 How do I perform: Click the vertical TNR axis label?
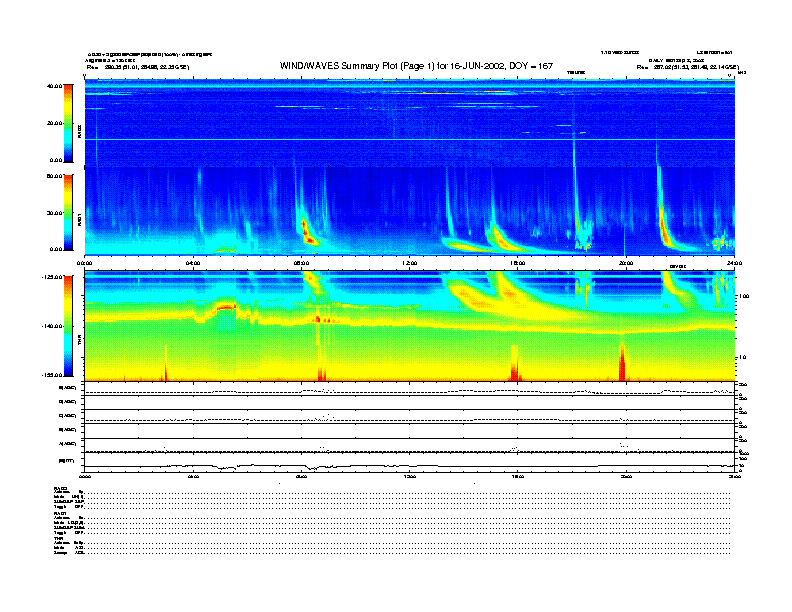(x=80, y=341)
